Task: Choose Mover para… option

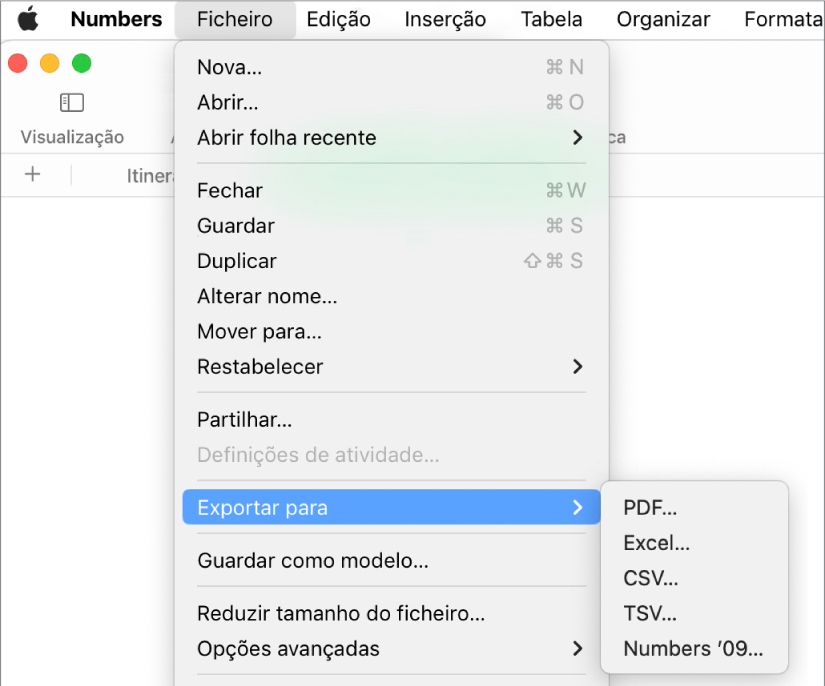Action: point(391,331)
